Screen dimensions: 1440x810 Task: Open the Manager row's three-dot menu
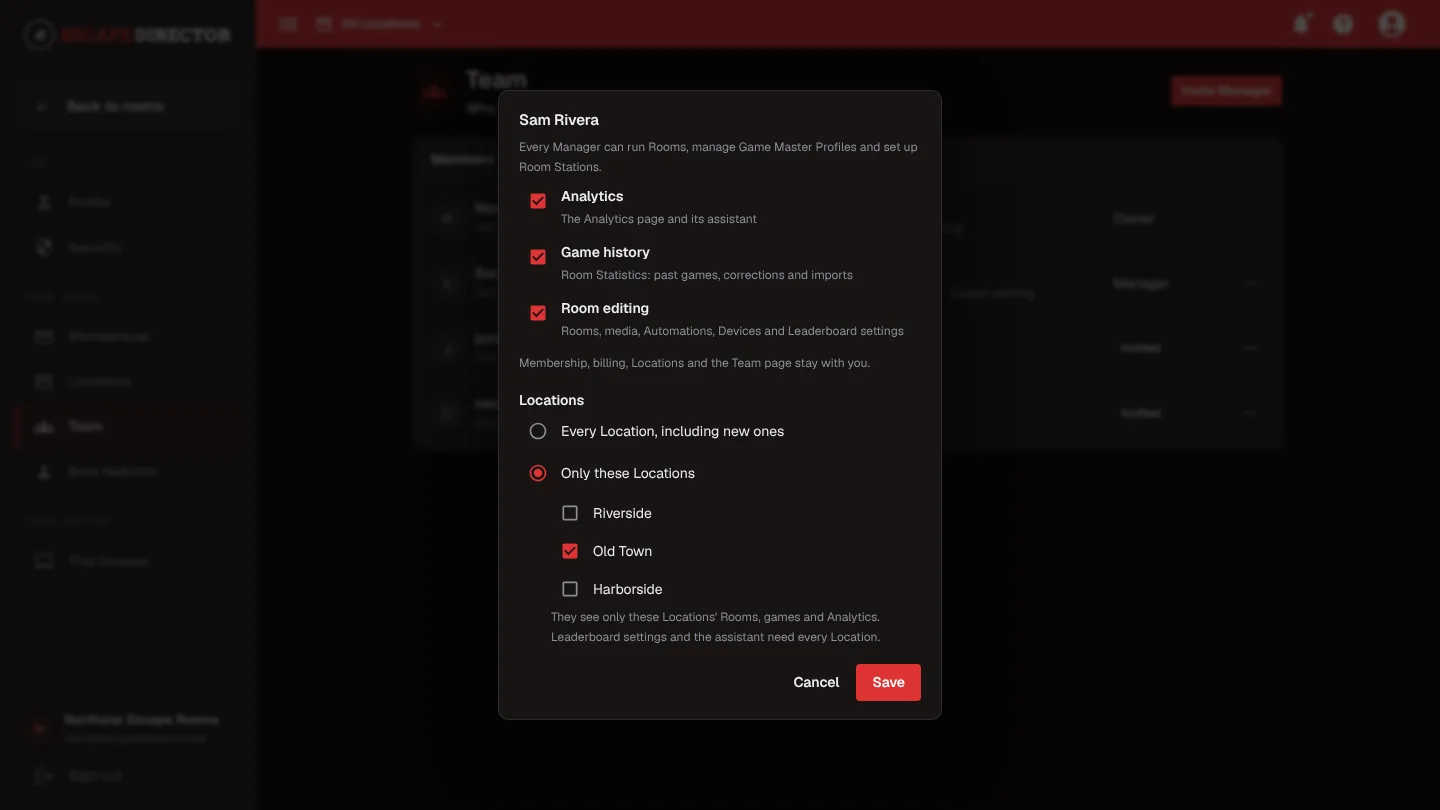(1250, 284)
